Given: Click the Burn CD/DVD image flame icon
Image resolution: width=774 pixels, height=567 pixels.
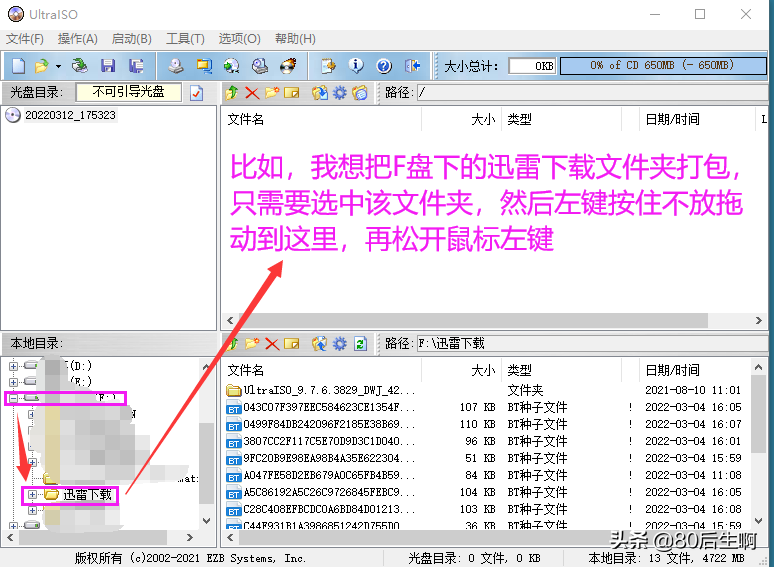Looking at the screenshot, I should [x=288, y=66].
